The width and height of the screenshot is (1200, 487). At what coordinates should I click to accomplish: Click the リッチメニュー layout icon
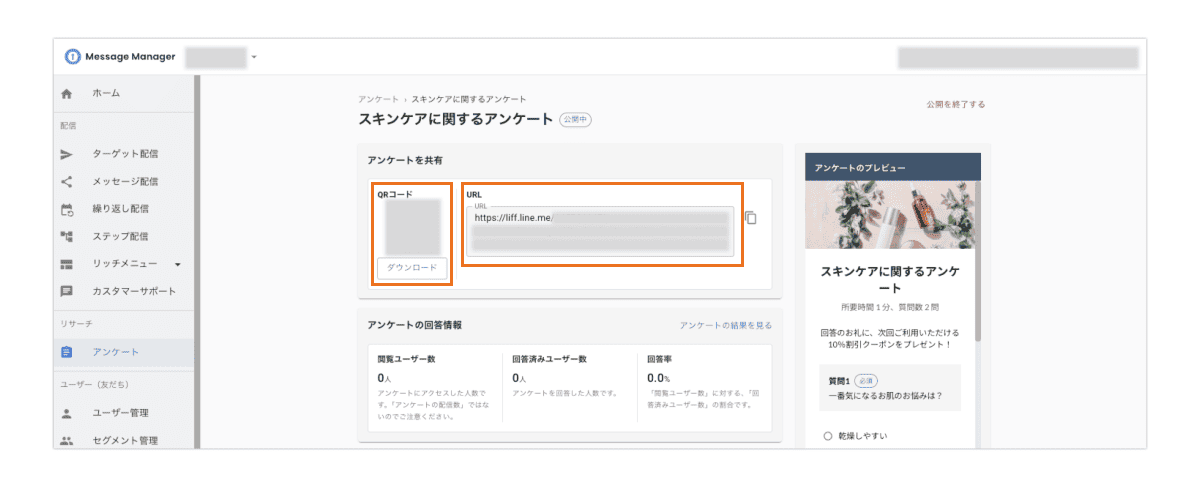coord(67,264)
